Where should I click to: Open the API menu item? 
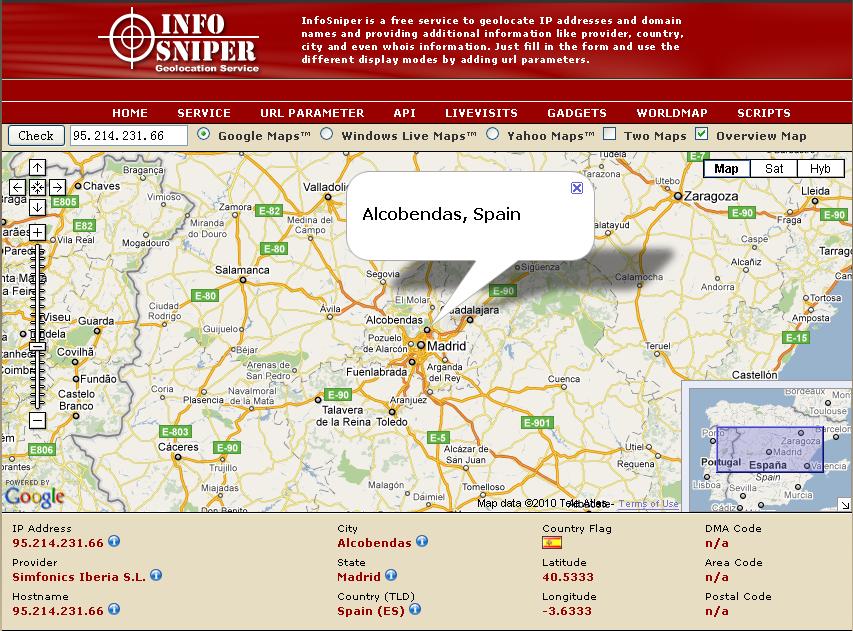[x=405, y=113]
